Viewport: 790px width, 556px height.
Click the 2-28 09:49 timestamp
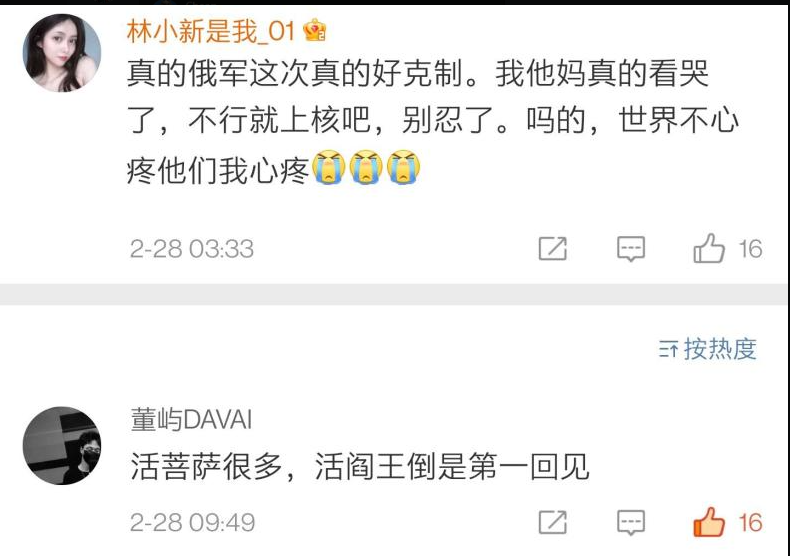pos(192,522)
